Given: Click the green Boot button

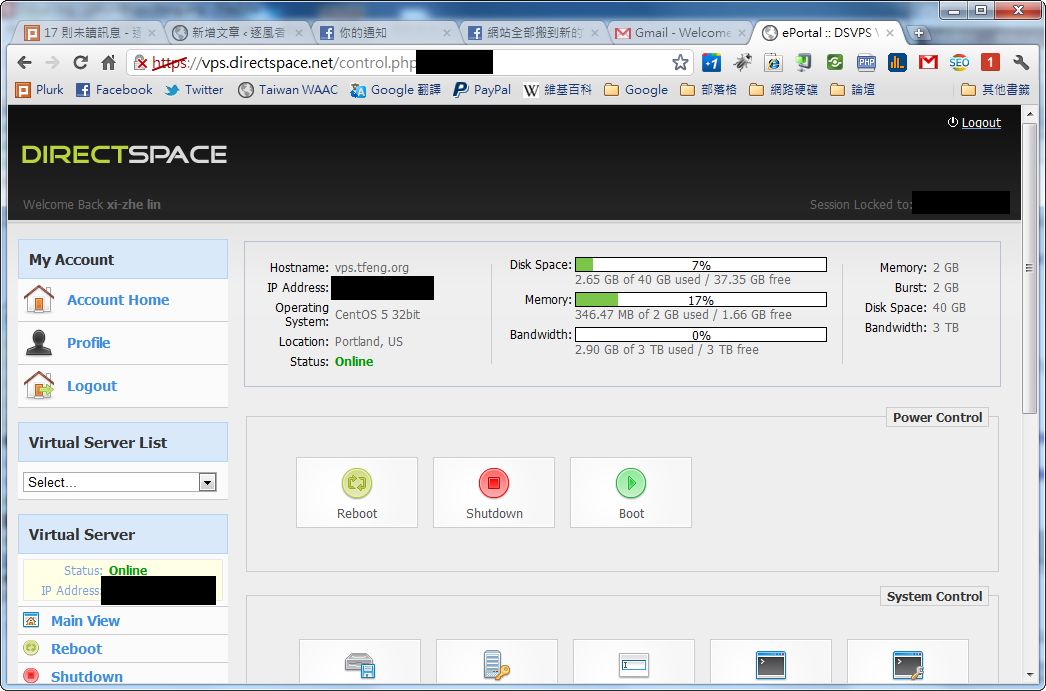Looking at the screenshot, I should pos(630,492).
